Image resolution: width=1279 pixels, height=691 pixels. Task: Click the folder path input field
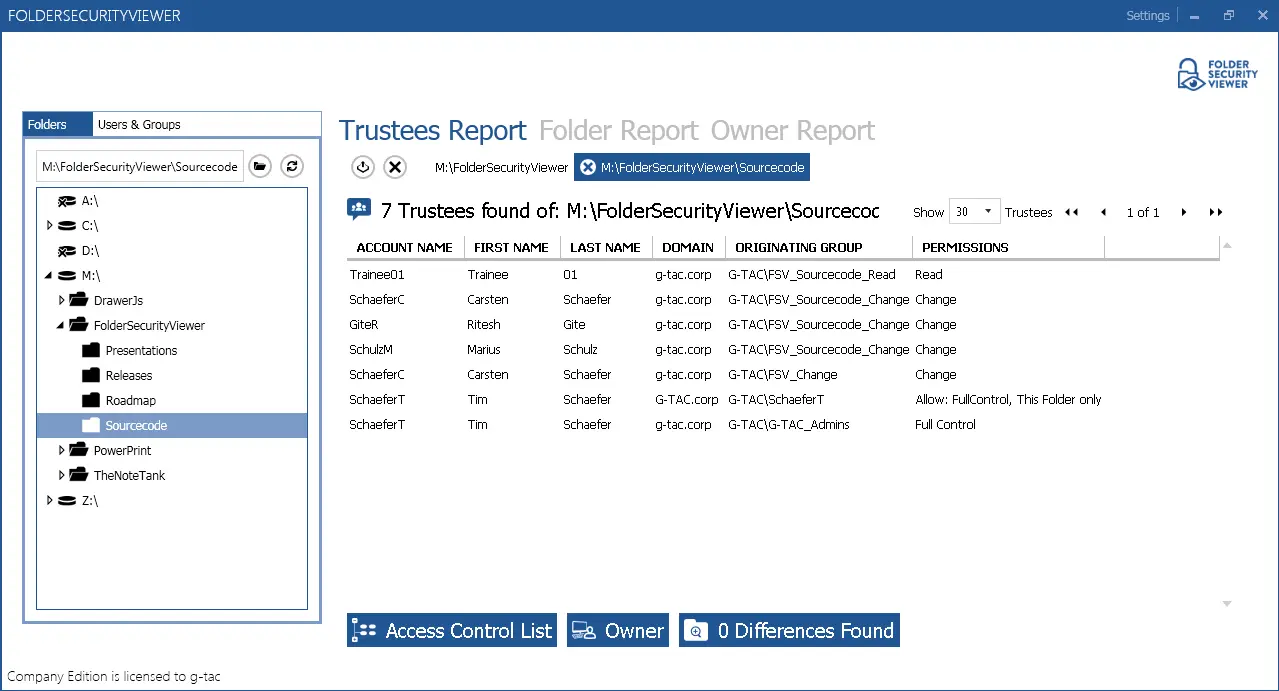click(x=140, y=167)
